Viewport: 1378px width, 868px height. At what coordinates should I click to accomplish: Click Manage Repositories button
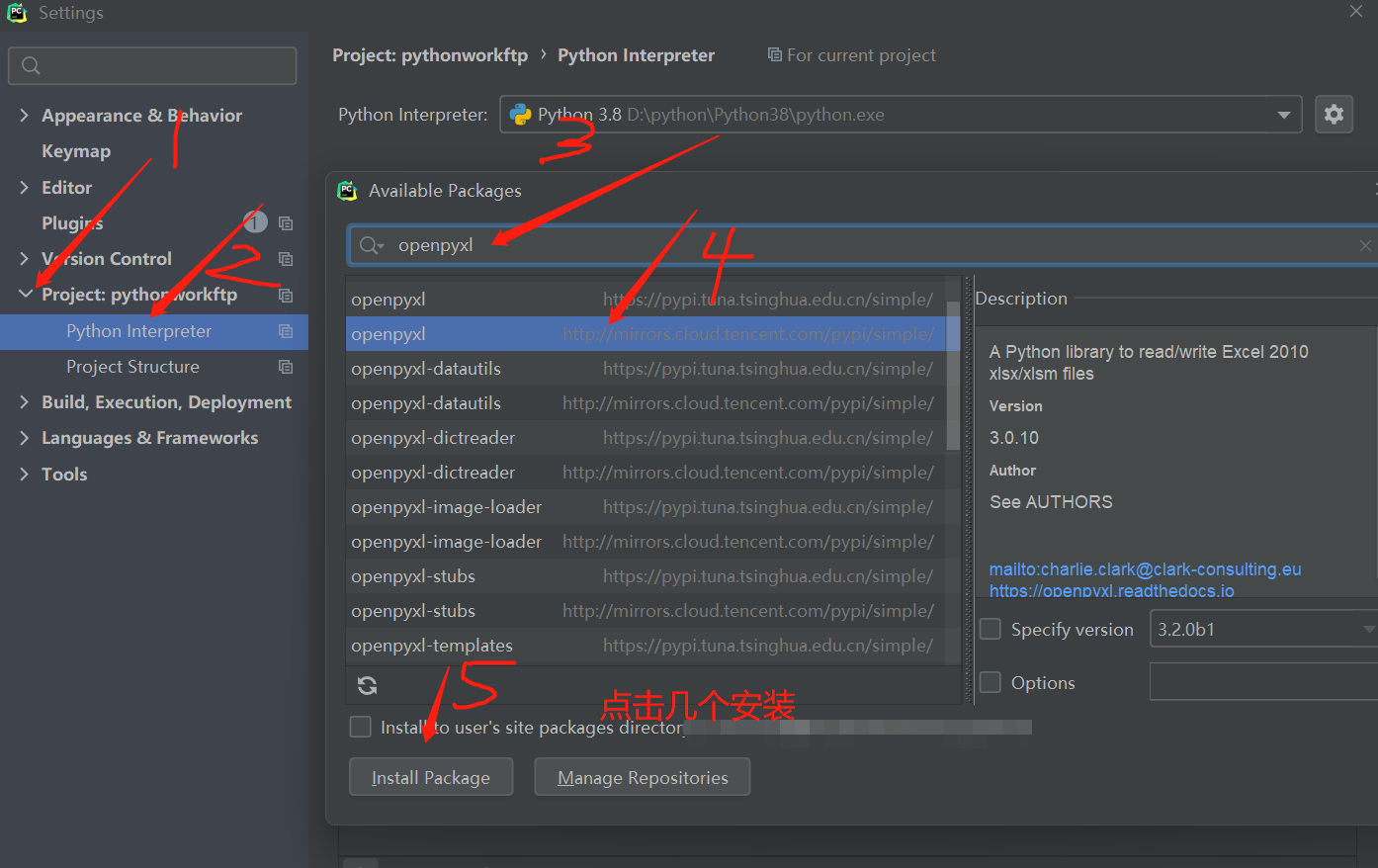click(643, 777)
